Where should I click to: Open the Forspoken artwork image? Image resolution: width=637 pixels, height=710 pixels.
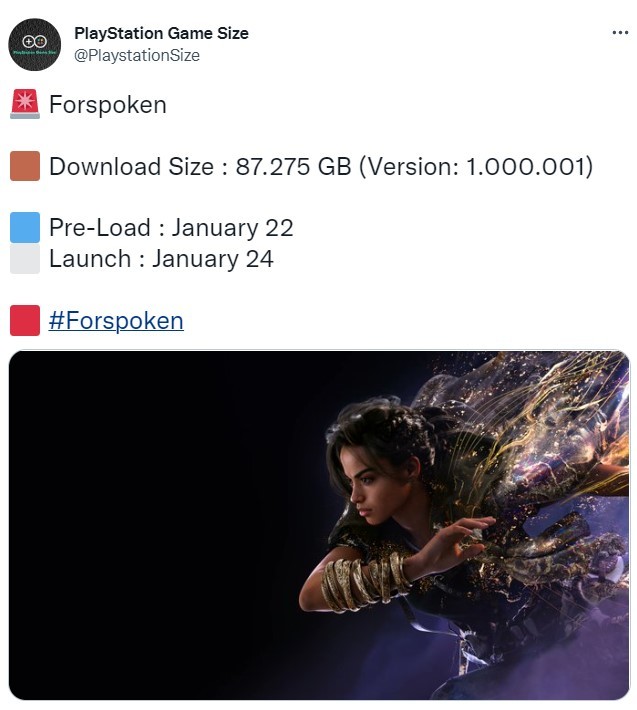click(x=319, y=525)
